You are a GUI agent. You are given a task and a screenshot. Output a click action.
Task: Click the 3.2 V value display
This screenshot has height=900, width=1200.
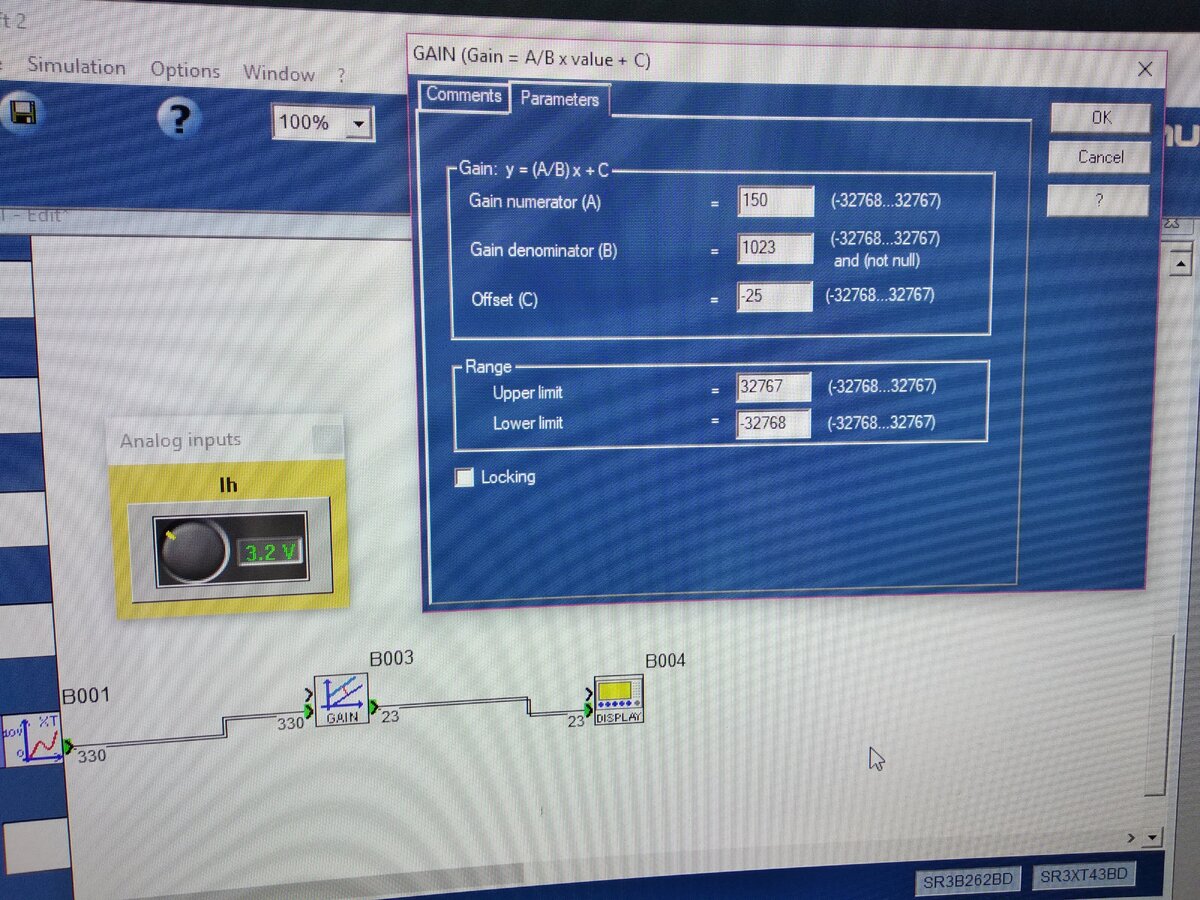269,551
